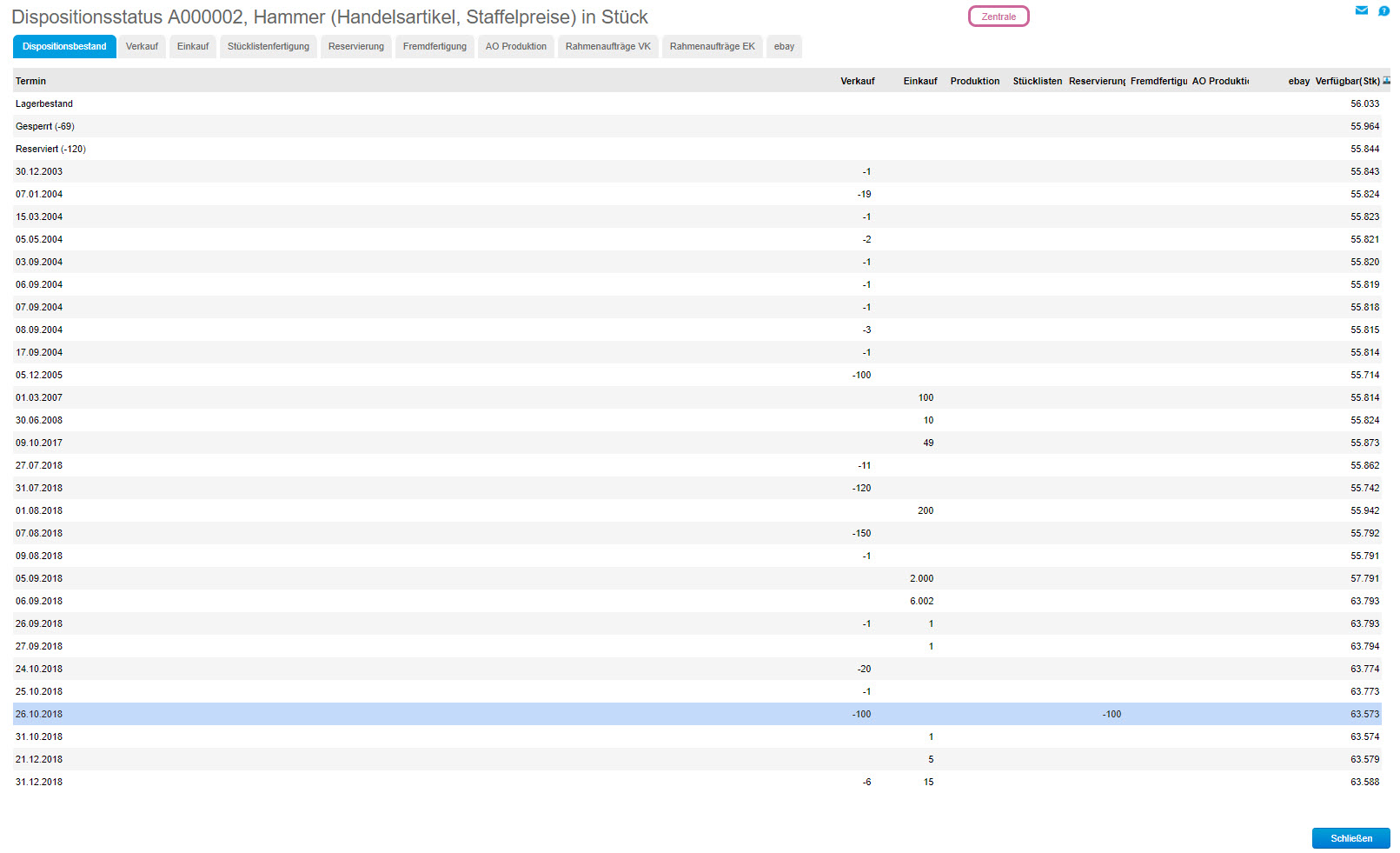Click Verkauf value -3 in 08.09.2004 row
The width and height of the screenshot is (1400, 853).
pos(866,330)
